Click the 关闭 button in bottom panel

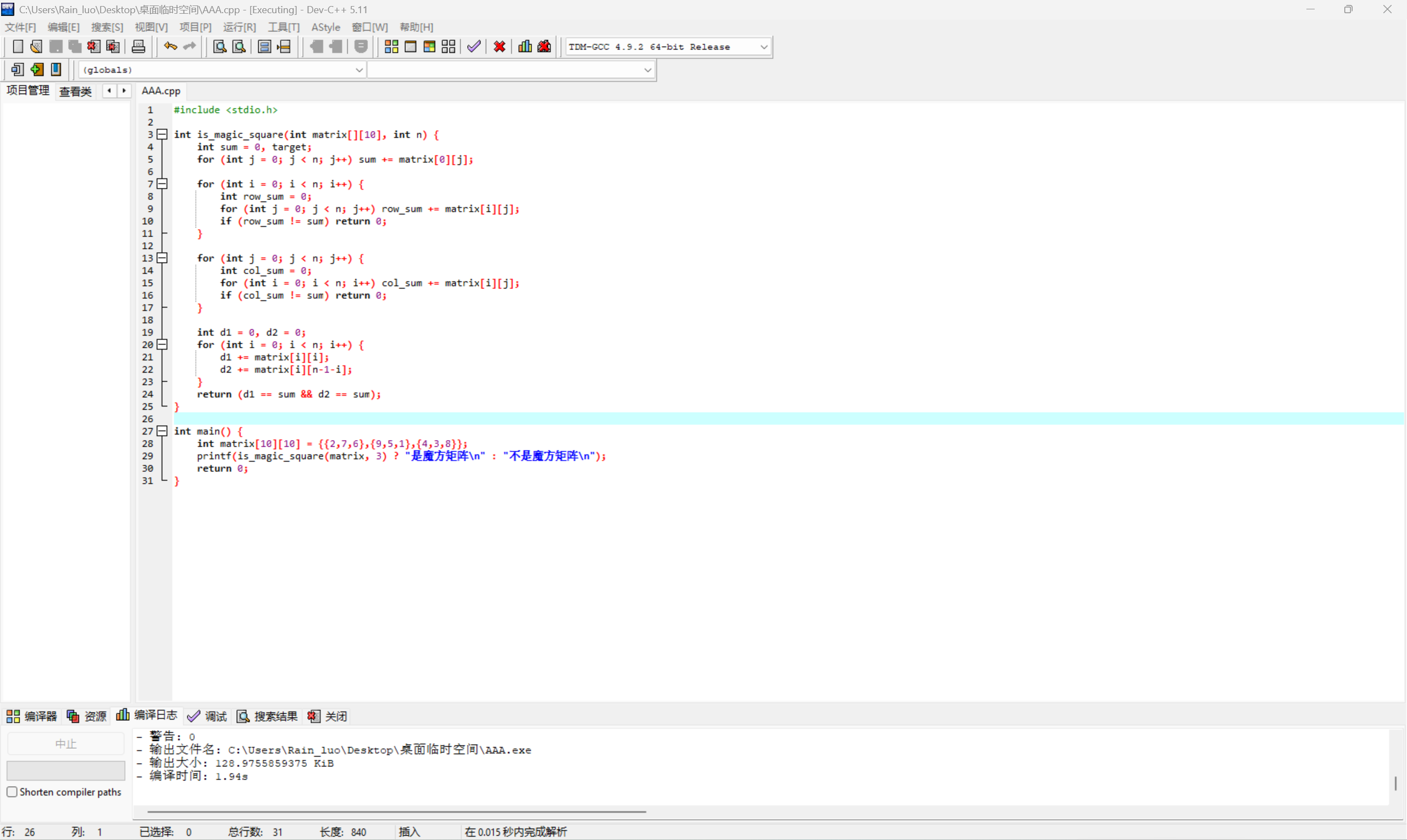click(x=328, y=716)
